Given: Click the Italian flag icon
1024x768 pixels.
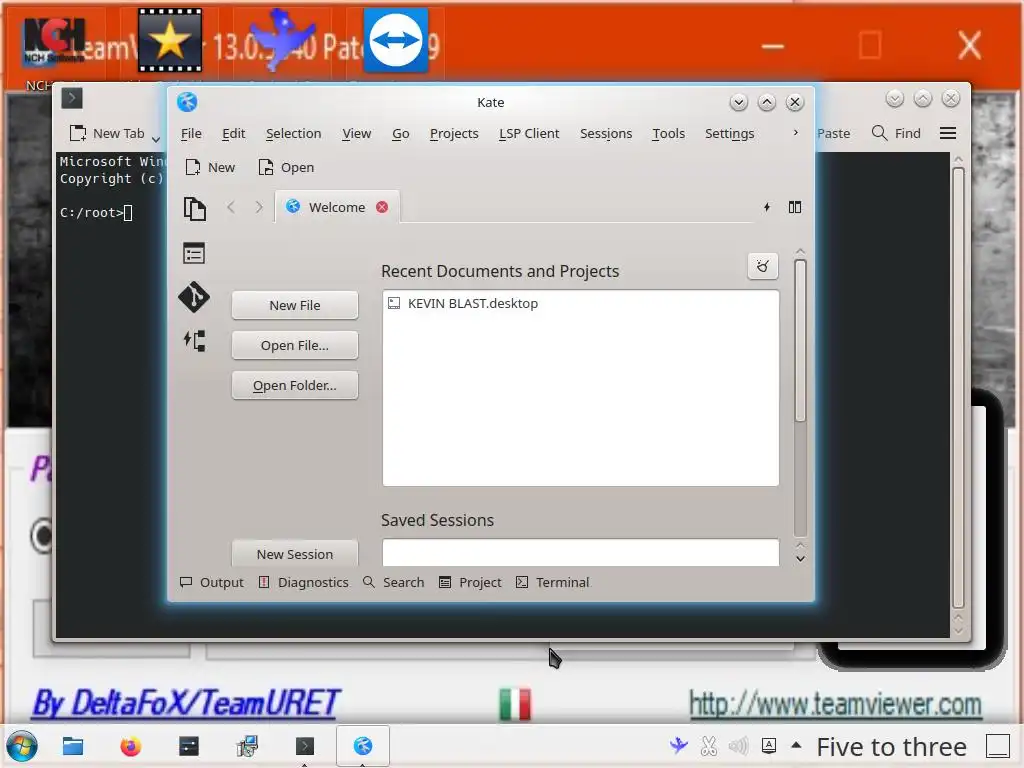Looking at the screenshot, I should pos(515,704).
